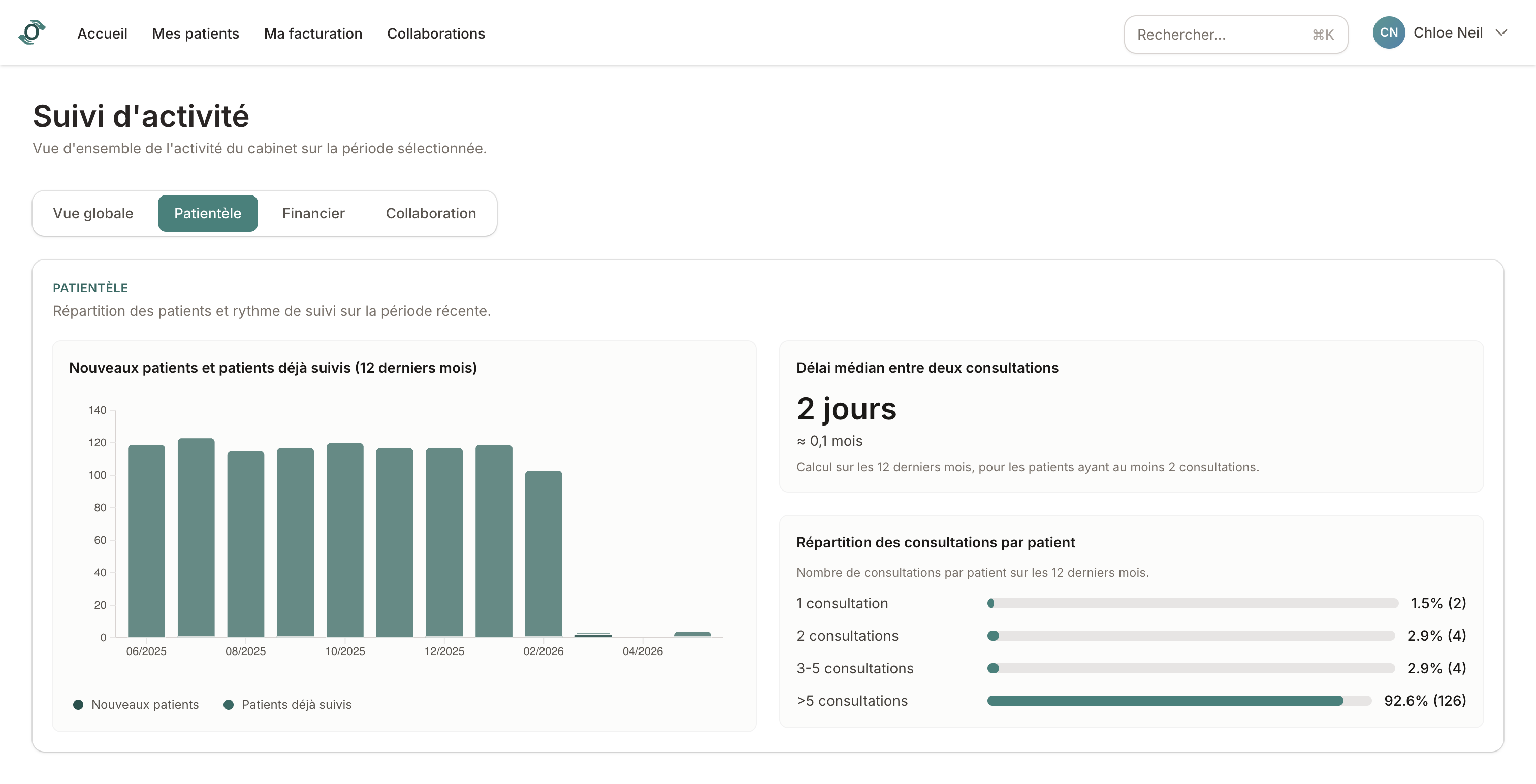
Task: Open the Accueil page
Action: pyautogui.click(x=102, y=34)
